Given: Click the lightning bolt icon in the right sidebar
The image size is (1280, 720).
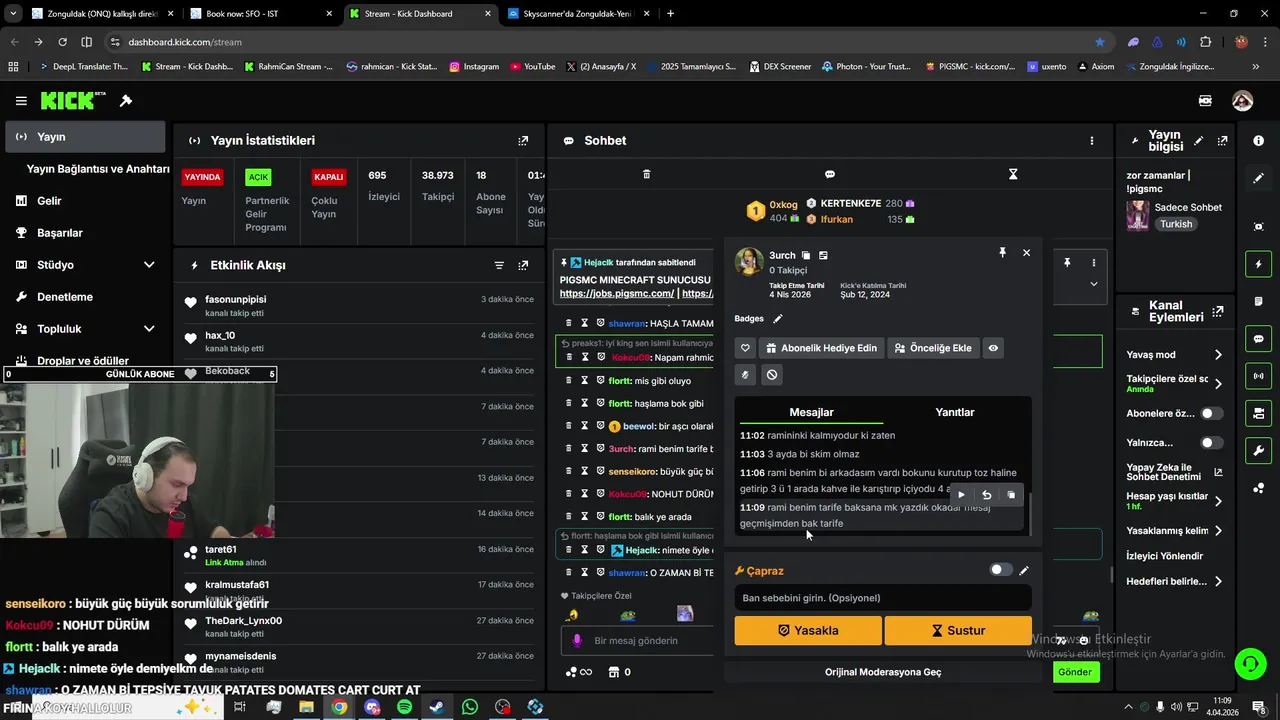Looking at the screenshot, I should point(1258,264).
